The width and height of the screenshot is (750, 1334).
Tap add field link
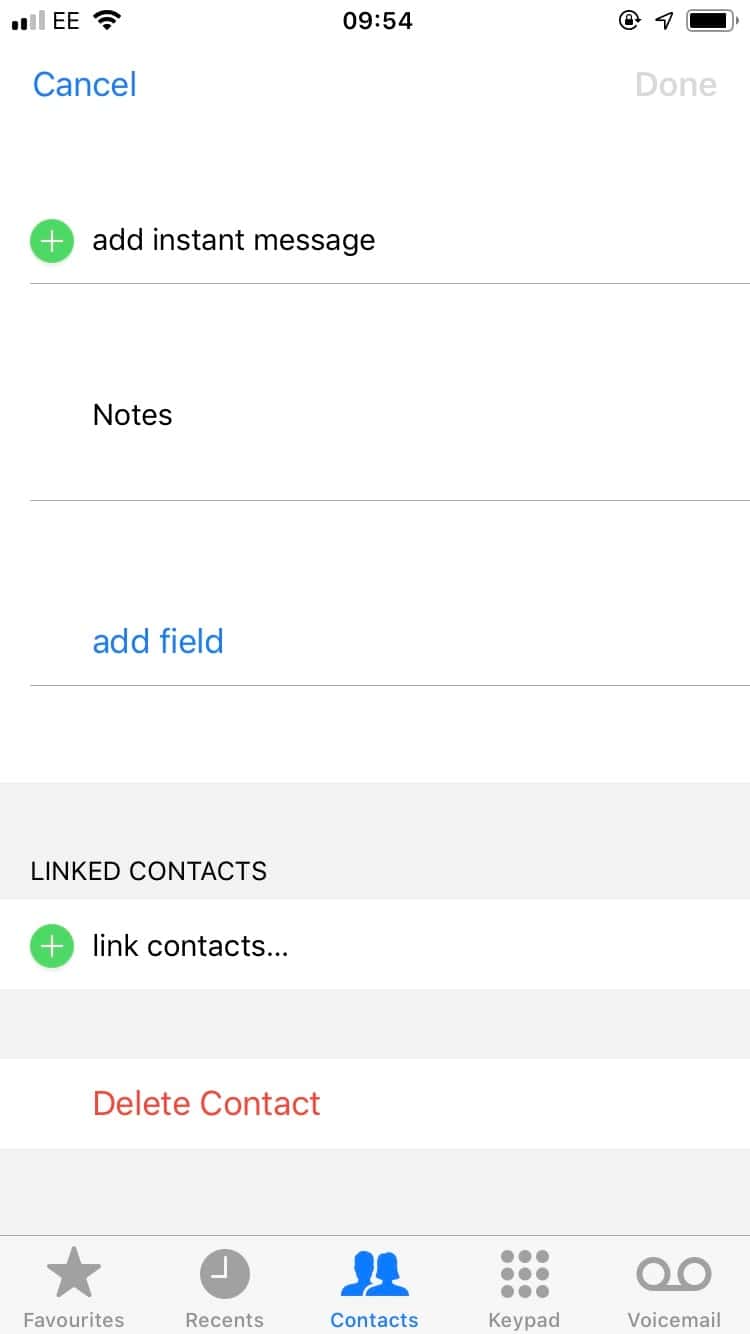click(158, 641)
